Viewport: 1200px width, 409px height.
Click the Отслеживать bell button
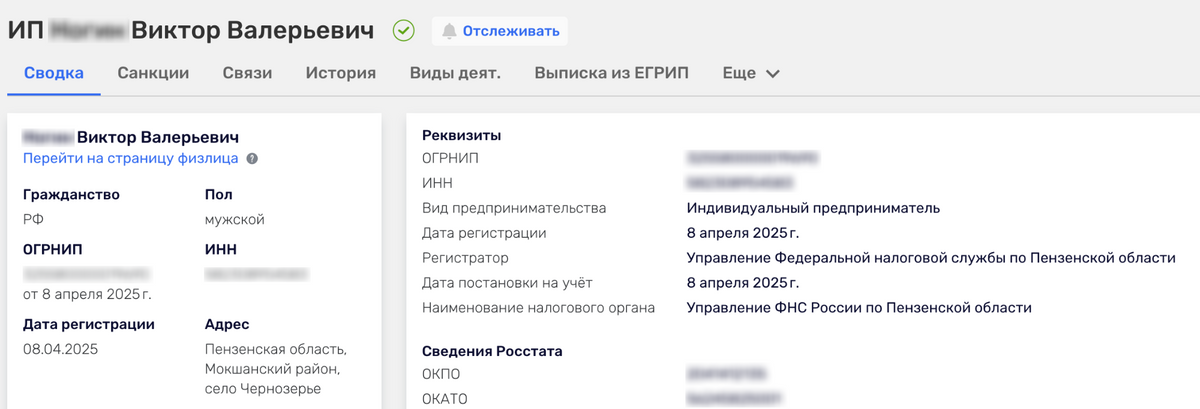tap(499, 31)
